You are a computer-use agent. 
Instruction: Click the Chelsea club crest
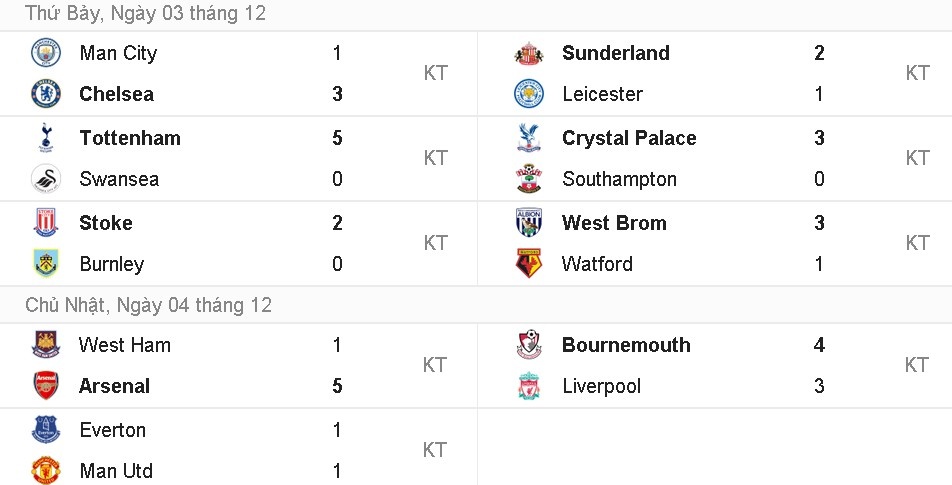[46, 94]
